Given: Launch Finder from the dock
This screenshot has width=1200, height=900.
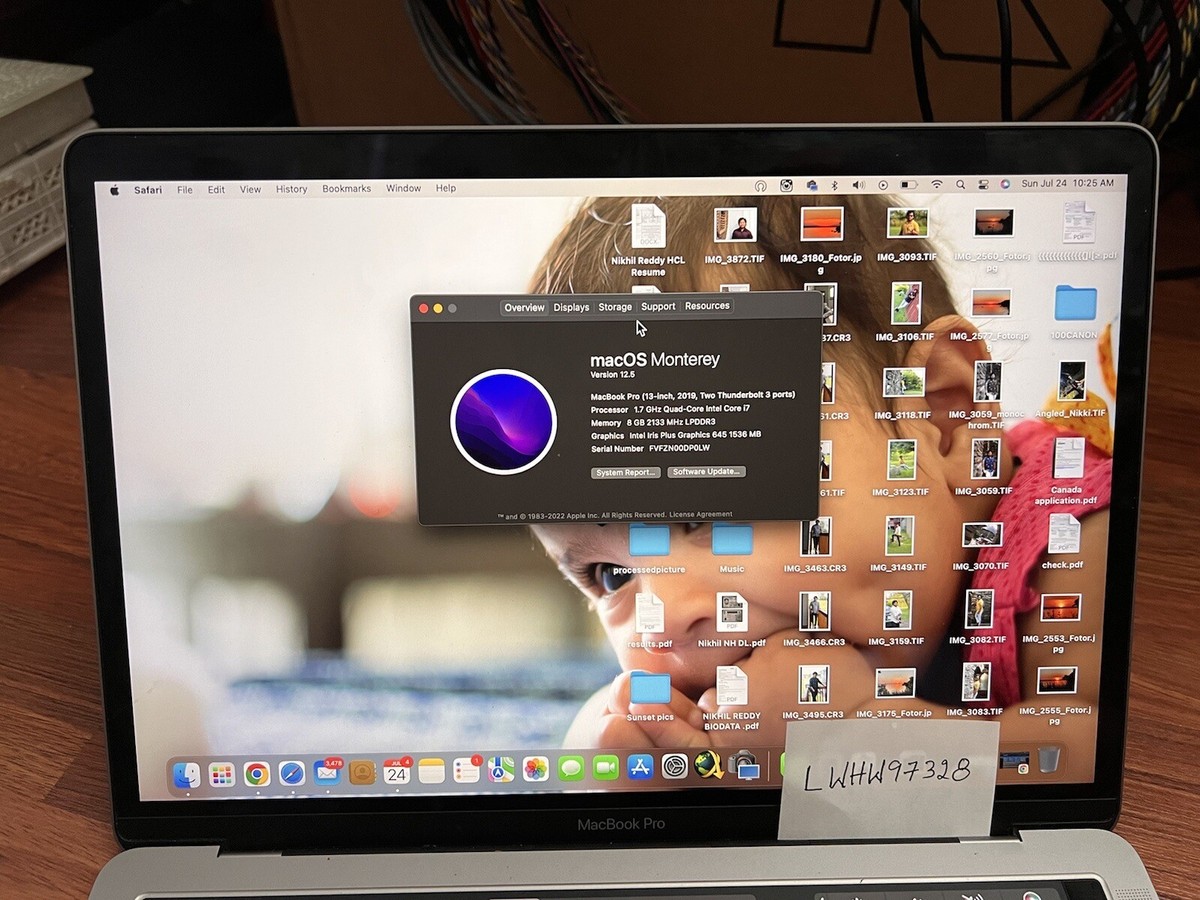Looking at the screenshot, I should tap(186, 774).
